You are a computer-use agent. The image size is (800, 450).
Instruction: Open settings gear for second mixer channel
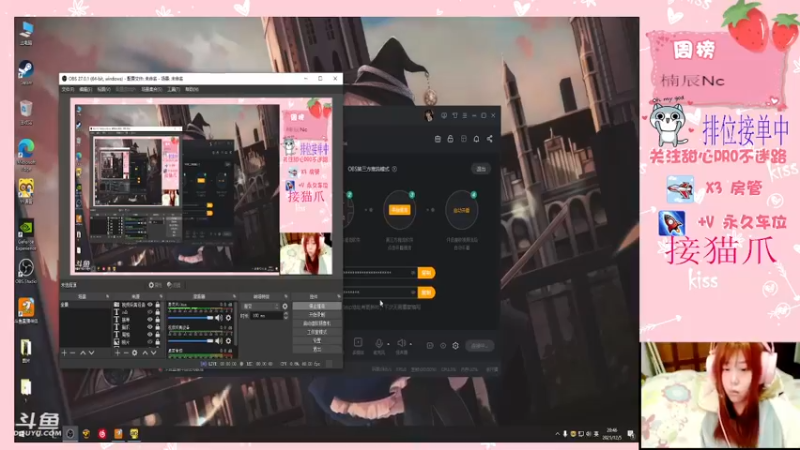point(228,341)
